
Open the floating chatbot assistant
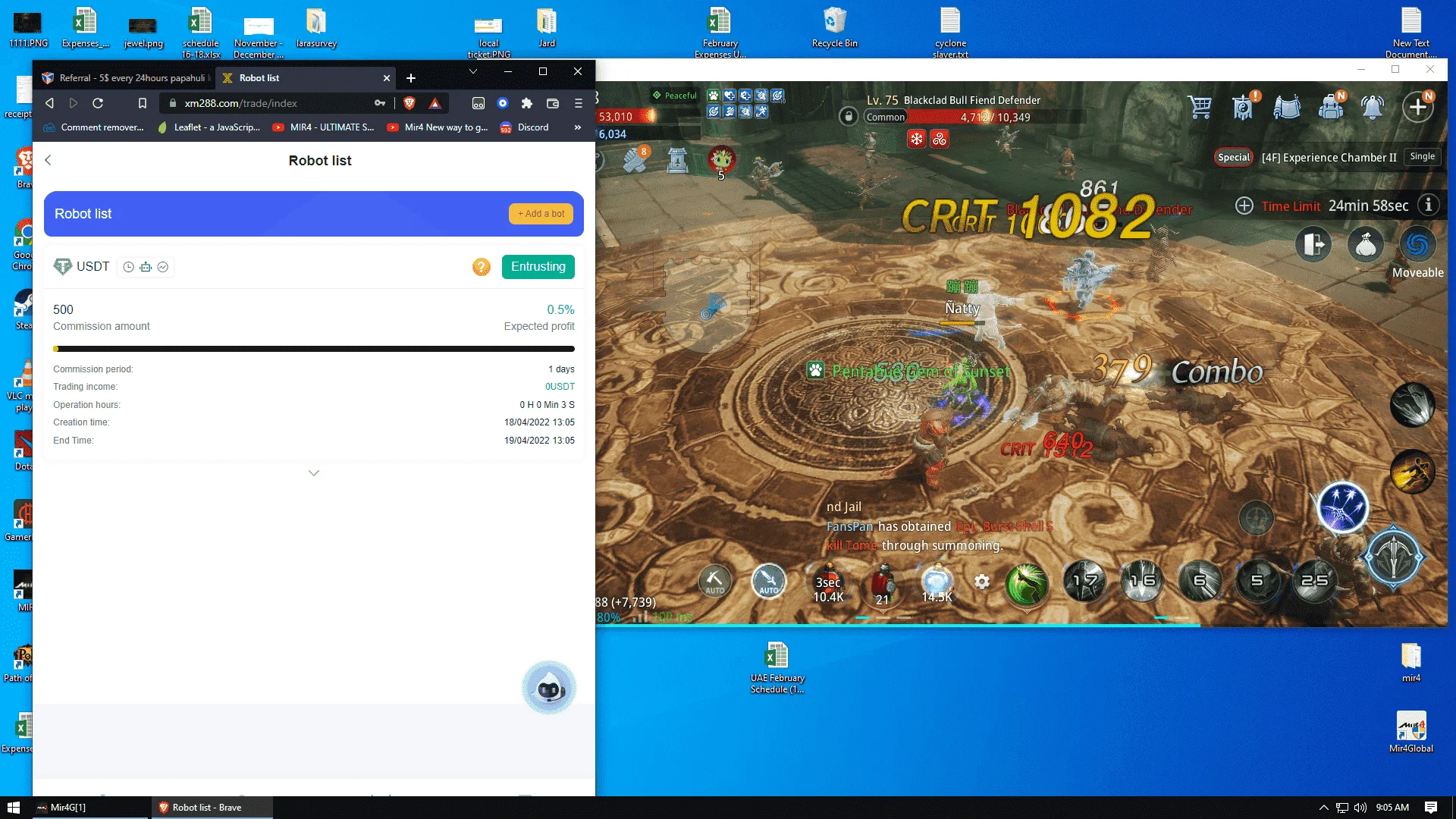(x=549, y=688)
